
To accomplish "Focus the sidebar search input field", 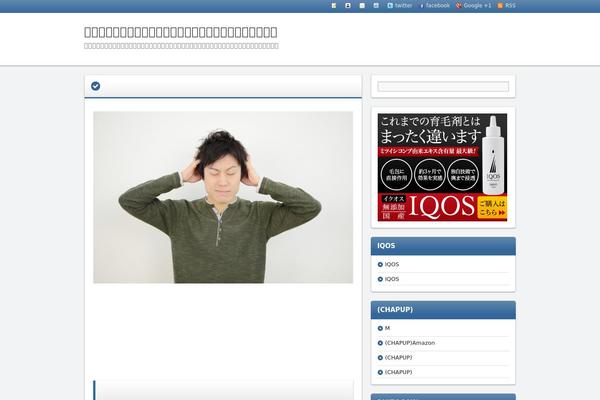I will pos(443,87).
